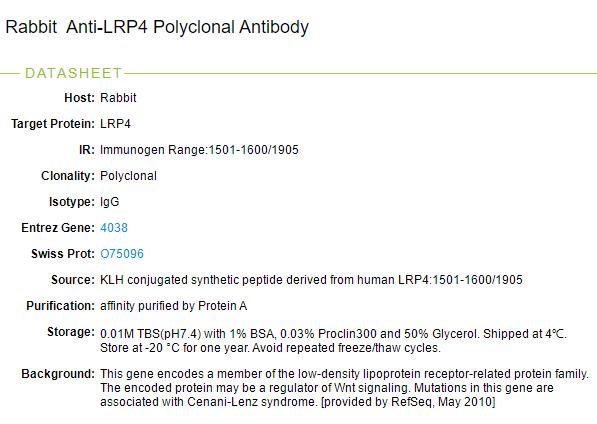Click the Rabbit host value
The image size is (597, 424).
(118, 98)
